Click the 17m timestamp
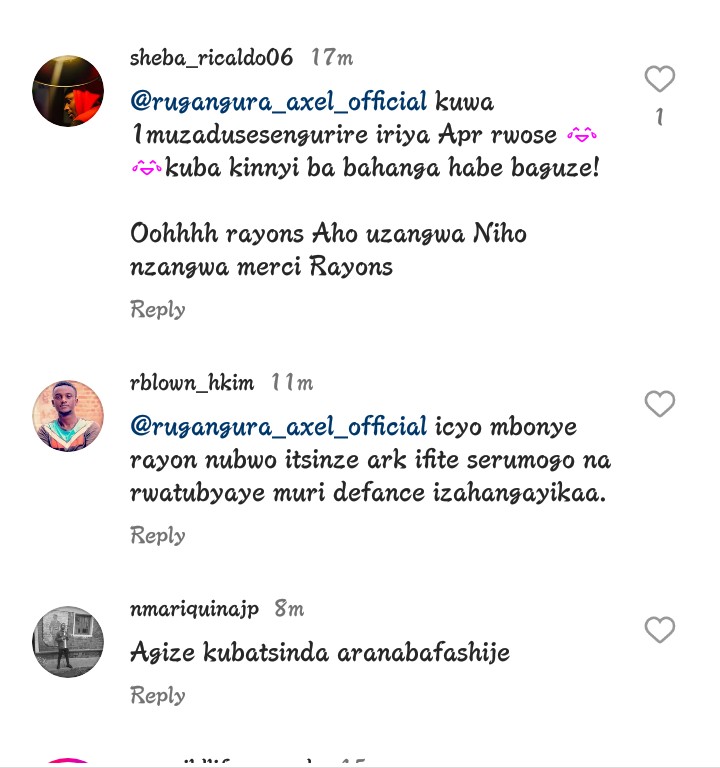 tap(332, 58)
